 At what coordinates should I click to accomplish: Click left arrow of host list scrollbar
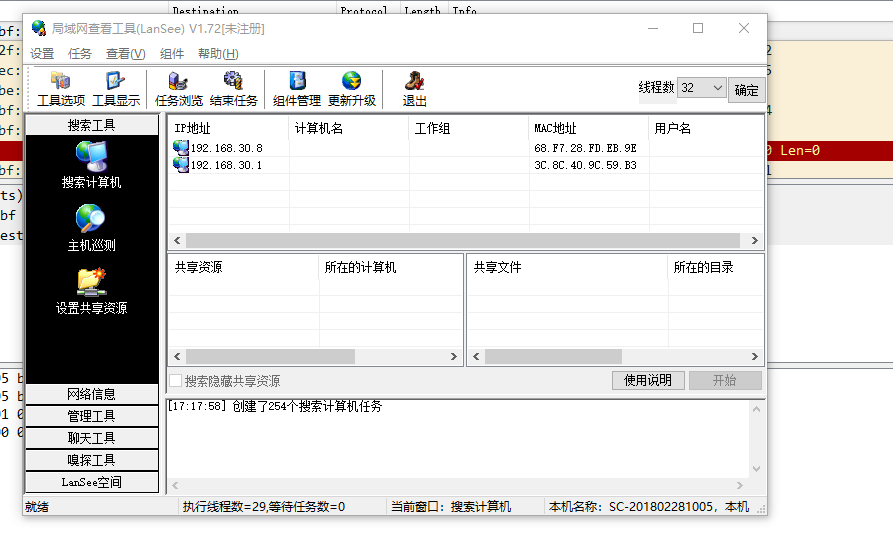[x=177, y=240]
